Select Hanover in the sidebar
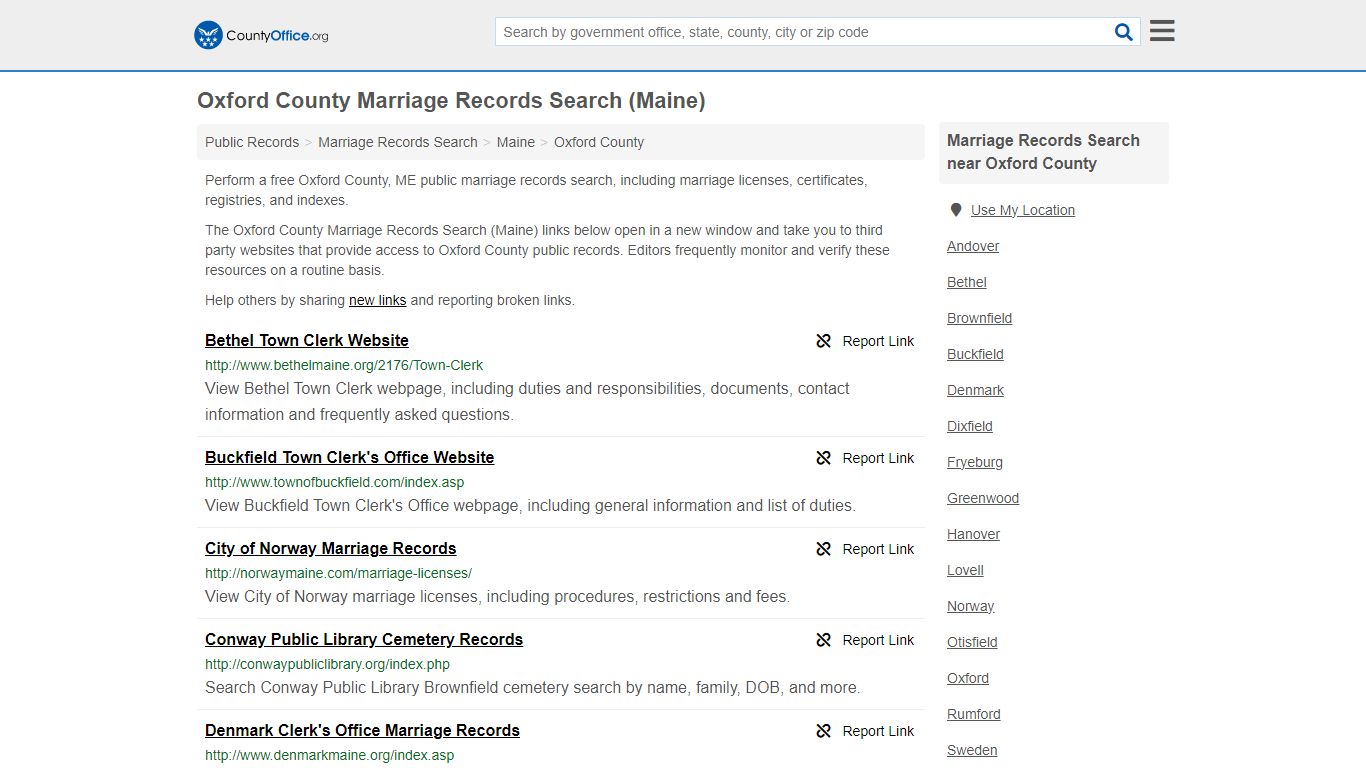Screen dimensions: 1366x768 click(x=973, y=534)
